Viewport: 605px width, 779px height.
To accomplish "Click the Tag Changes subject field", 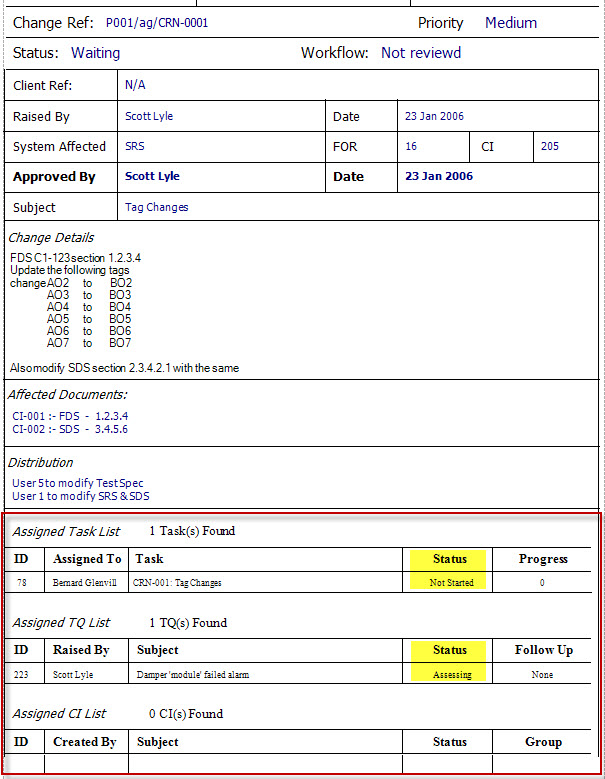I will tap(157, 208).
